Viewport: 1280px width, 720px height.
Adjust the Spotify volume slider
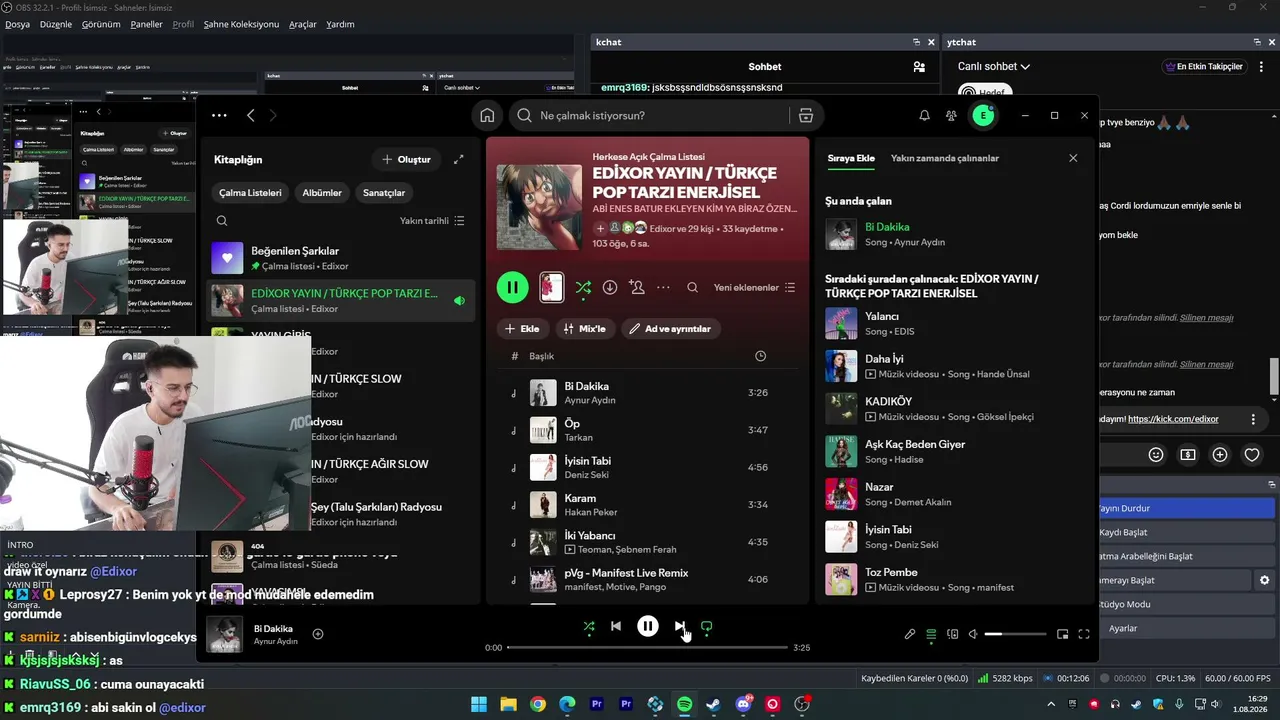point(1015,634)
